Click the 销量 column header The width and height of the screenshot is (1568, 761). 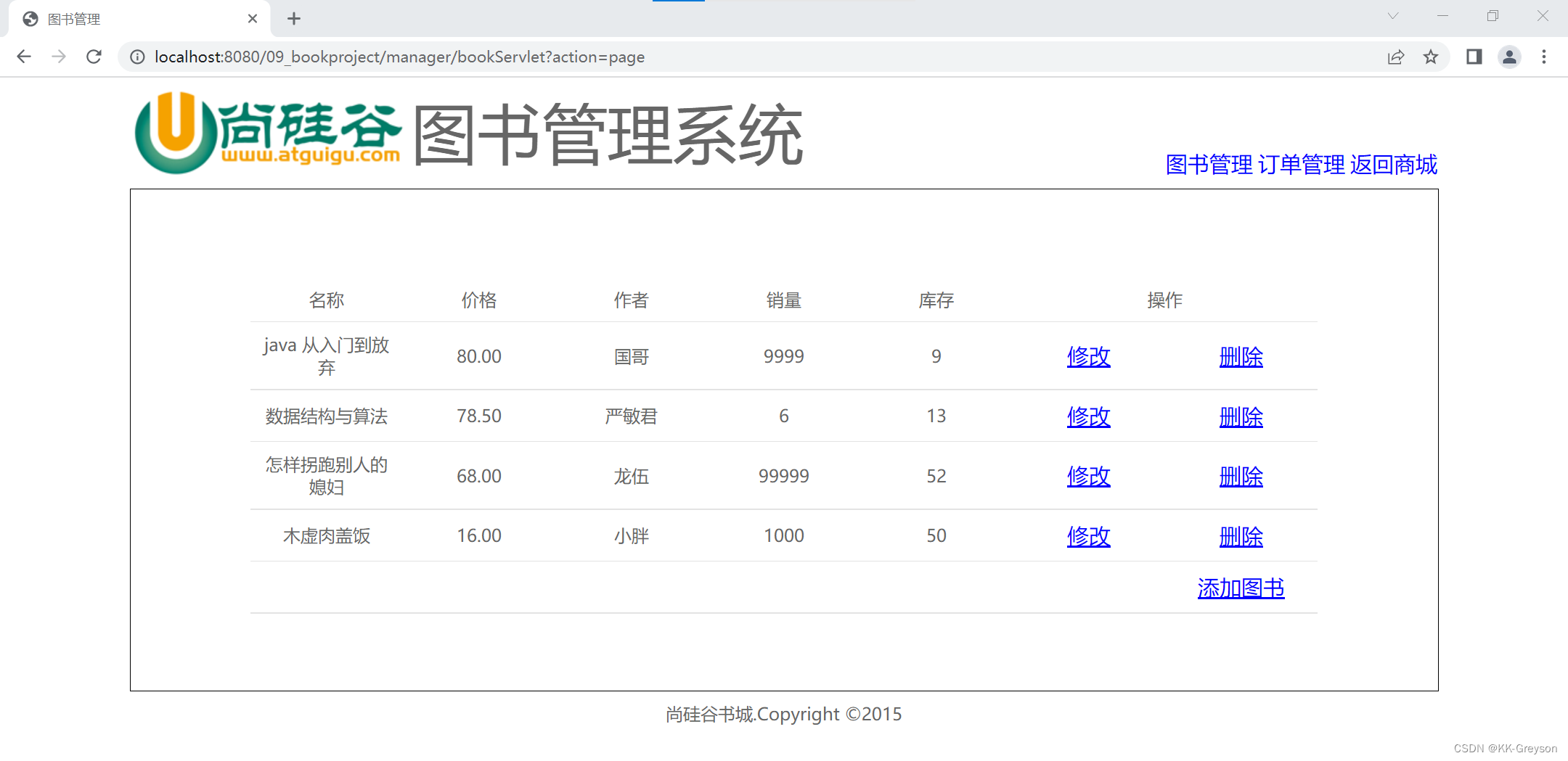[784, 300]
